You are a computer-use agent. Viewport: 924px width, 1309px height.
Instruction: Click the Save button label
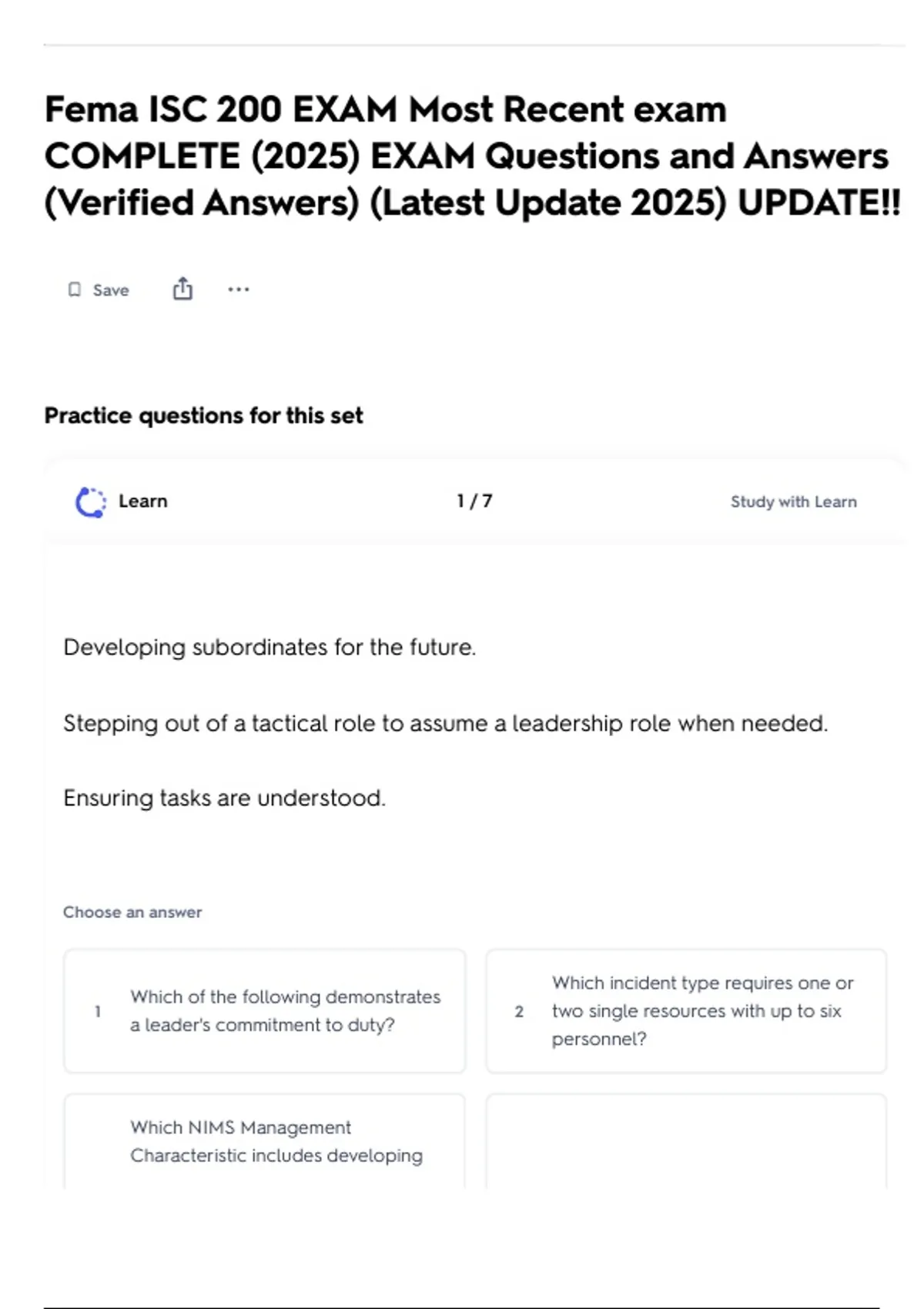(x=111, y=290)
